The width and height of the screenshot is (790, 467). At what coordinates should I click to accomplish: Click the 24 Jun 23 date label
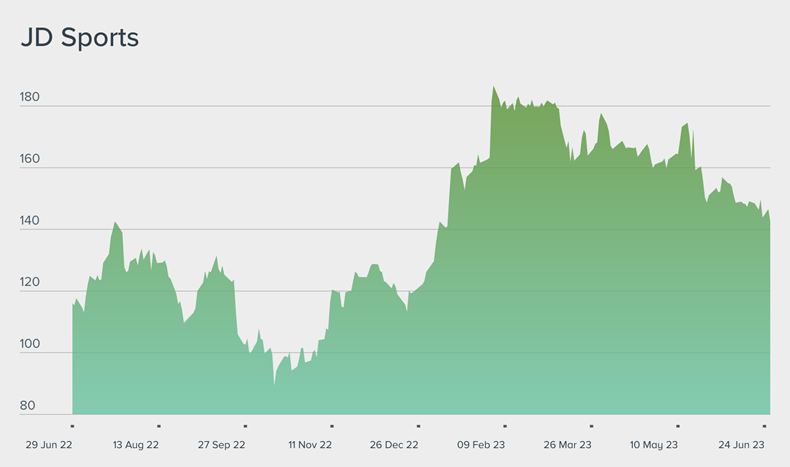(741, 443)
